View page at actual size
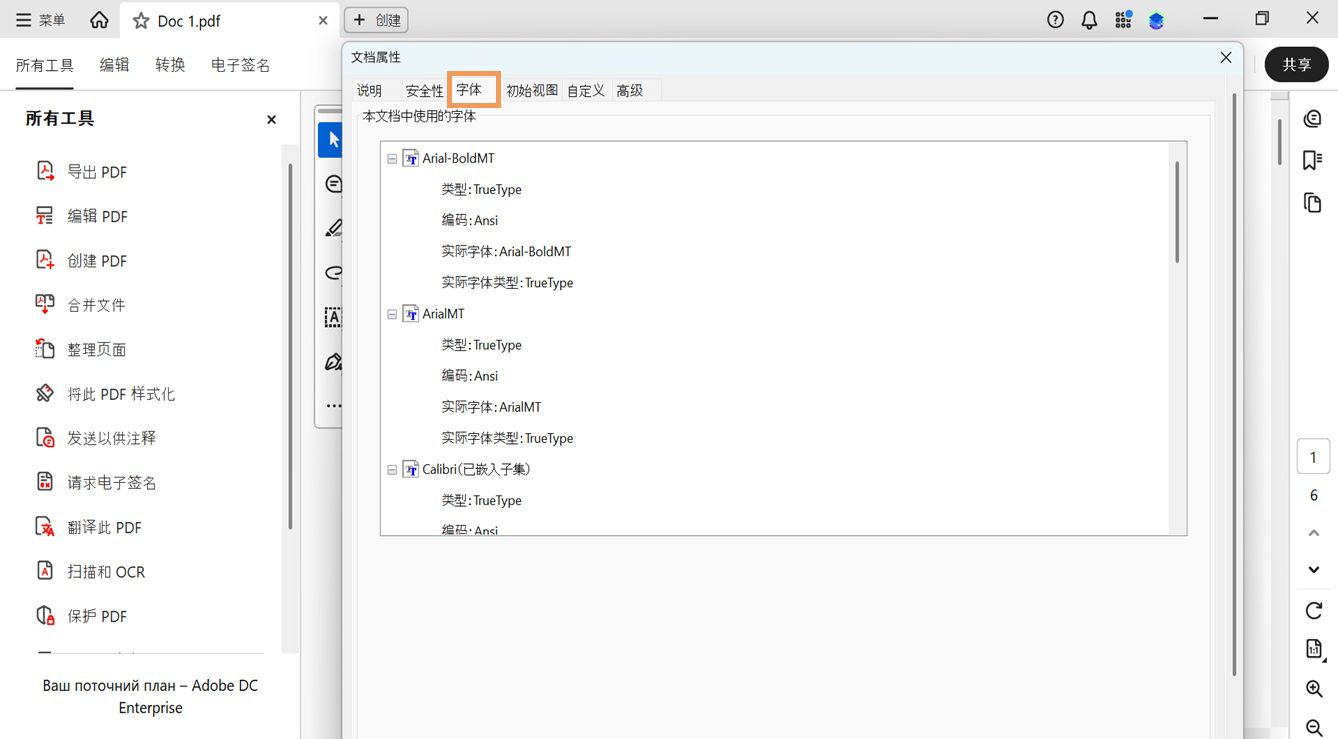The width and height of the screenshot is (1338, 739). pyautogui.click(x=1313, y=648)
